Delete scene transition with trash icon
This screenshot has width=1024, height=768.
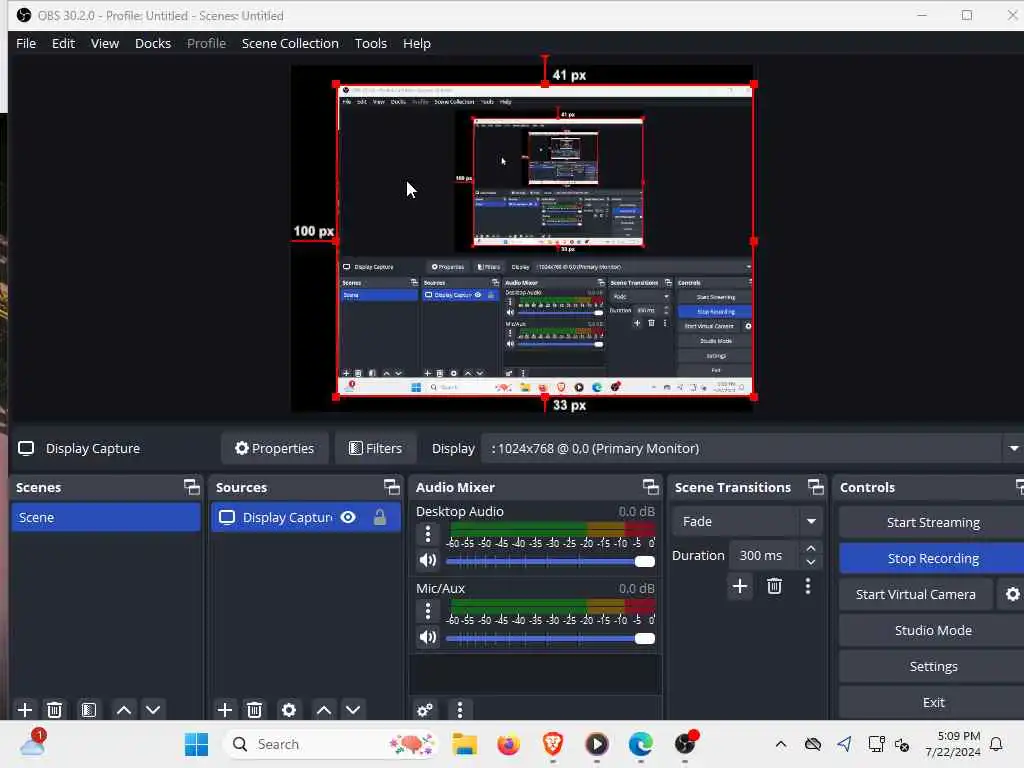tap(775, 586)
